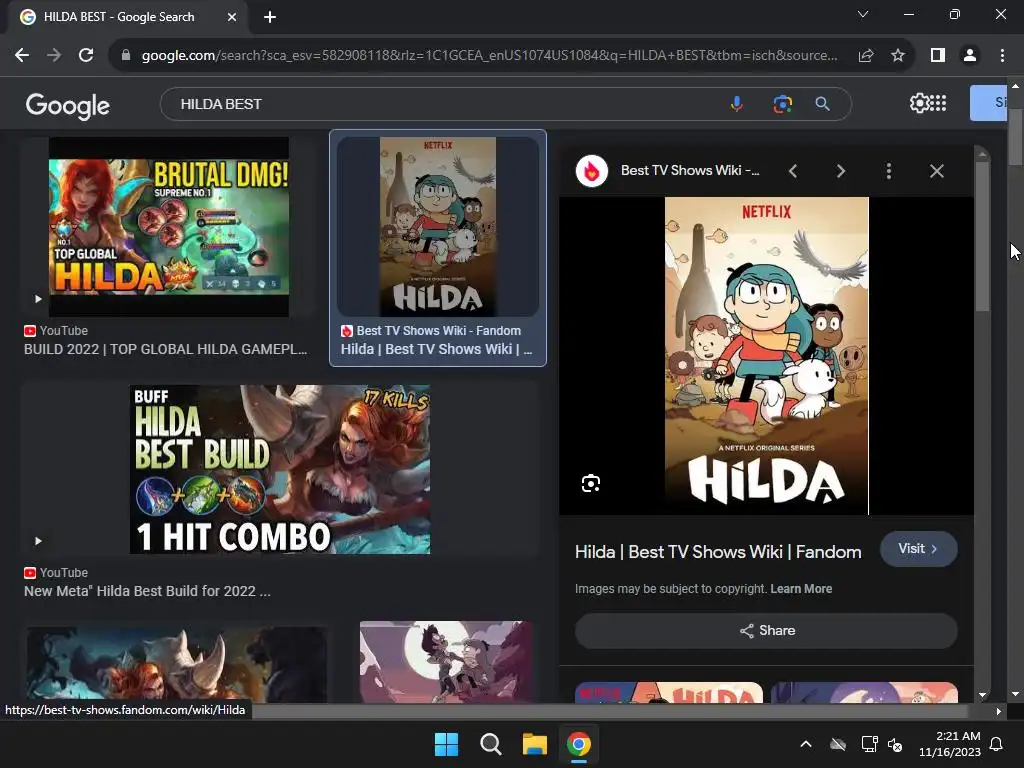Select the Netflix Hilda poster result
Image resolution: width=1024 pixels, height=768 pixels.
tap(438, 227)
